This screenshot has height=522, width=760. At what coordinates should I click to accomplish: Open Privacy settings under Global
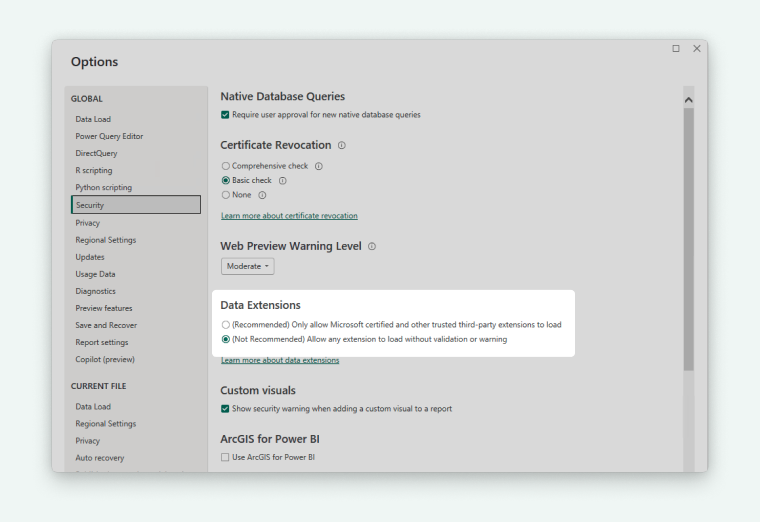(x=88, y=223)
